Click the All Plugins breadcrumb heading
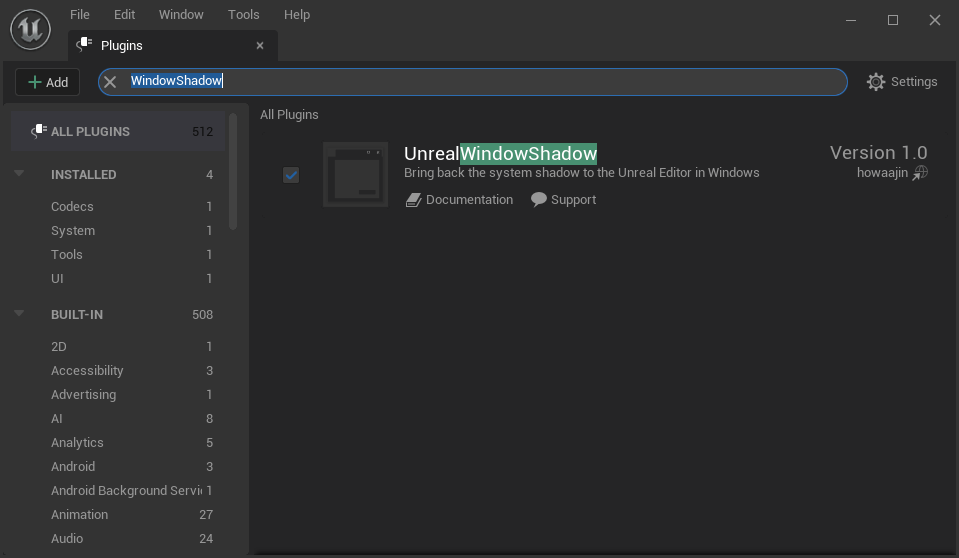This screenshot has width=959, height=558. click(289, 114)
